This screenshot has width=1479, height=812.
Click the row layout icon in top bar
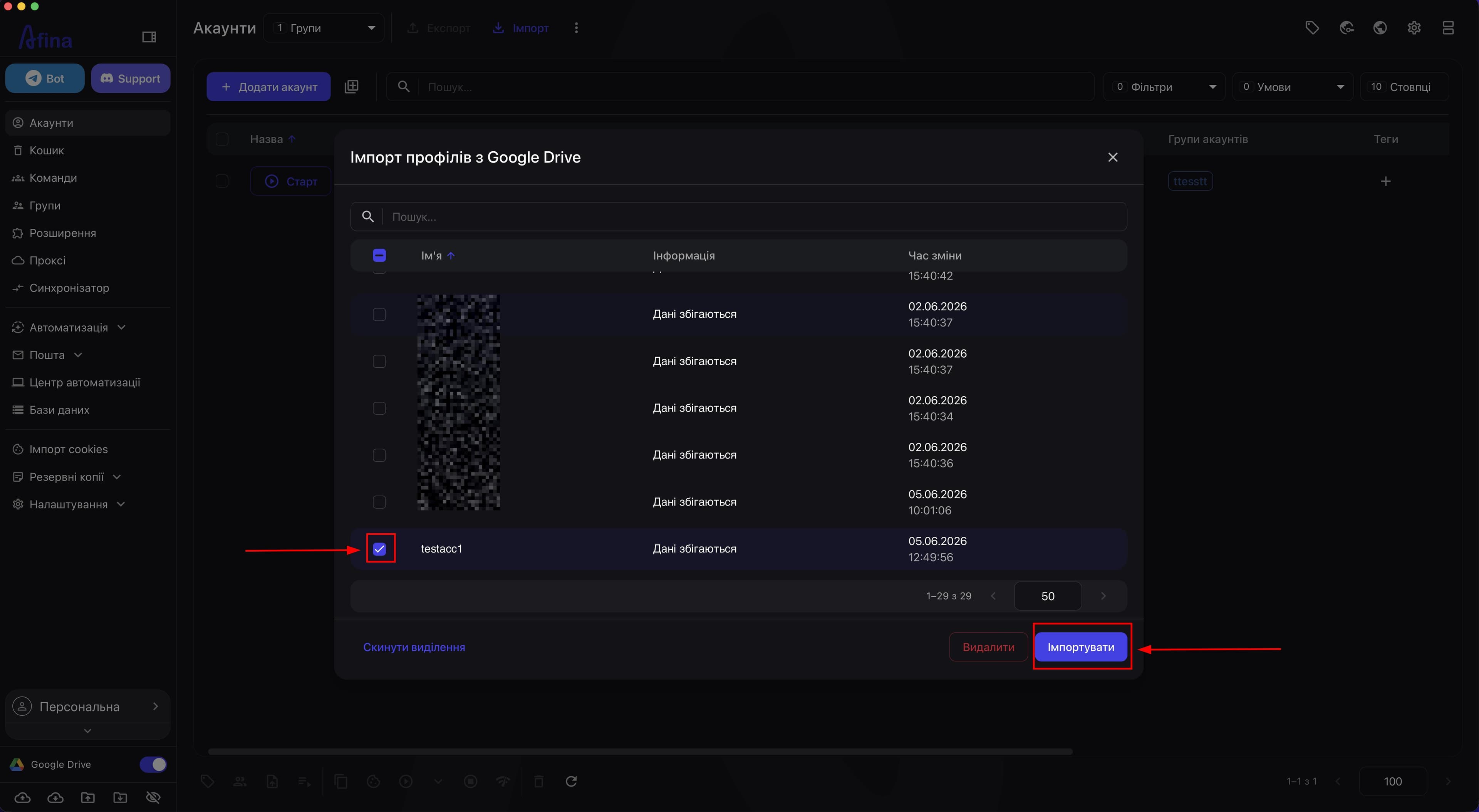[1448, 28]
